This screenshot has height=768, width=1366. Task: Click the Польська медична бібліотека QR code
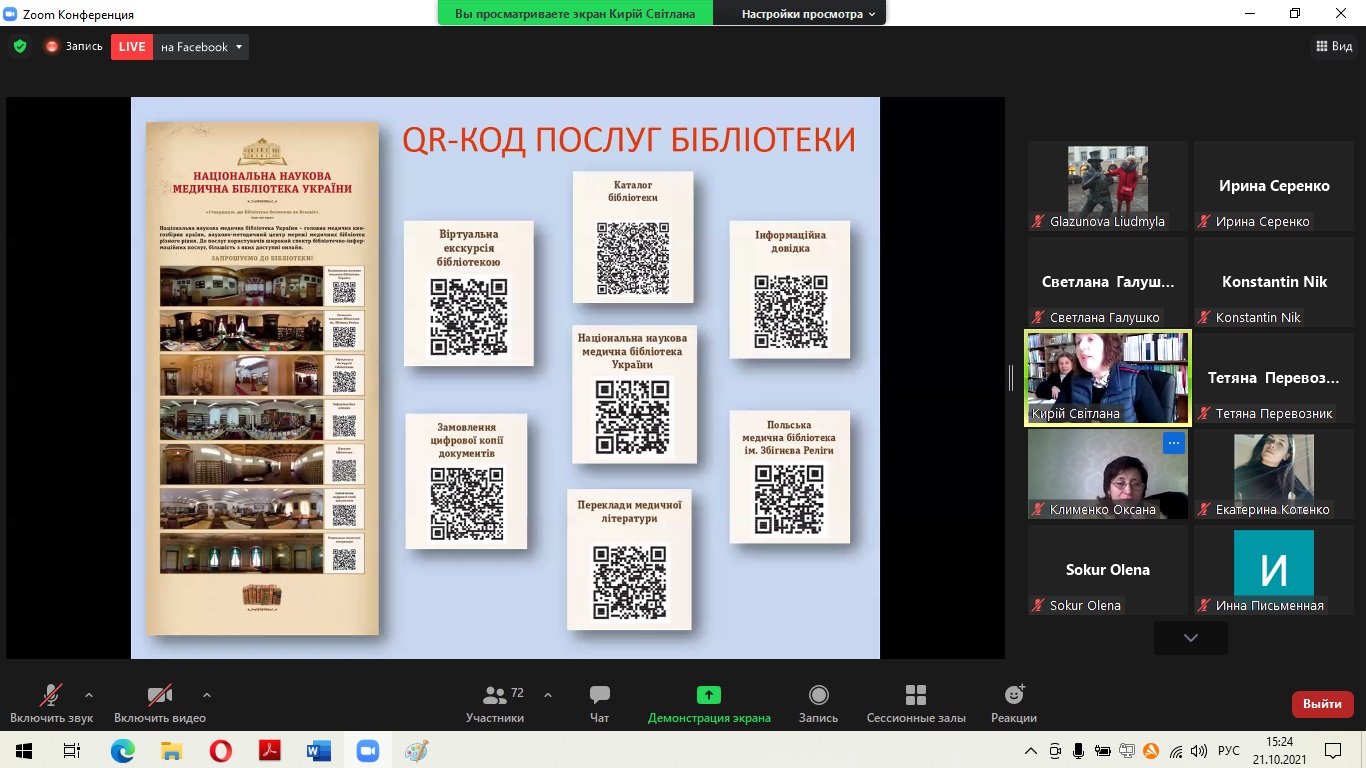point(789,500)
